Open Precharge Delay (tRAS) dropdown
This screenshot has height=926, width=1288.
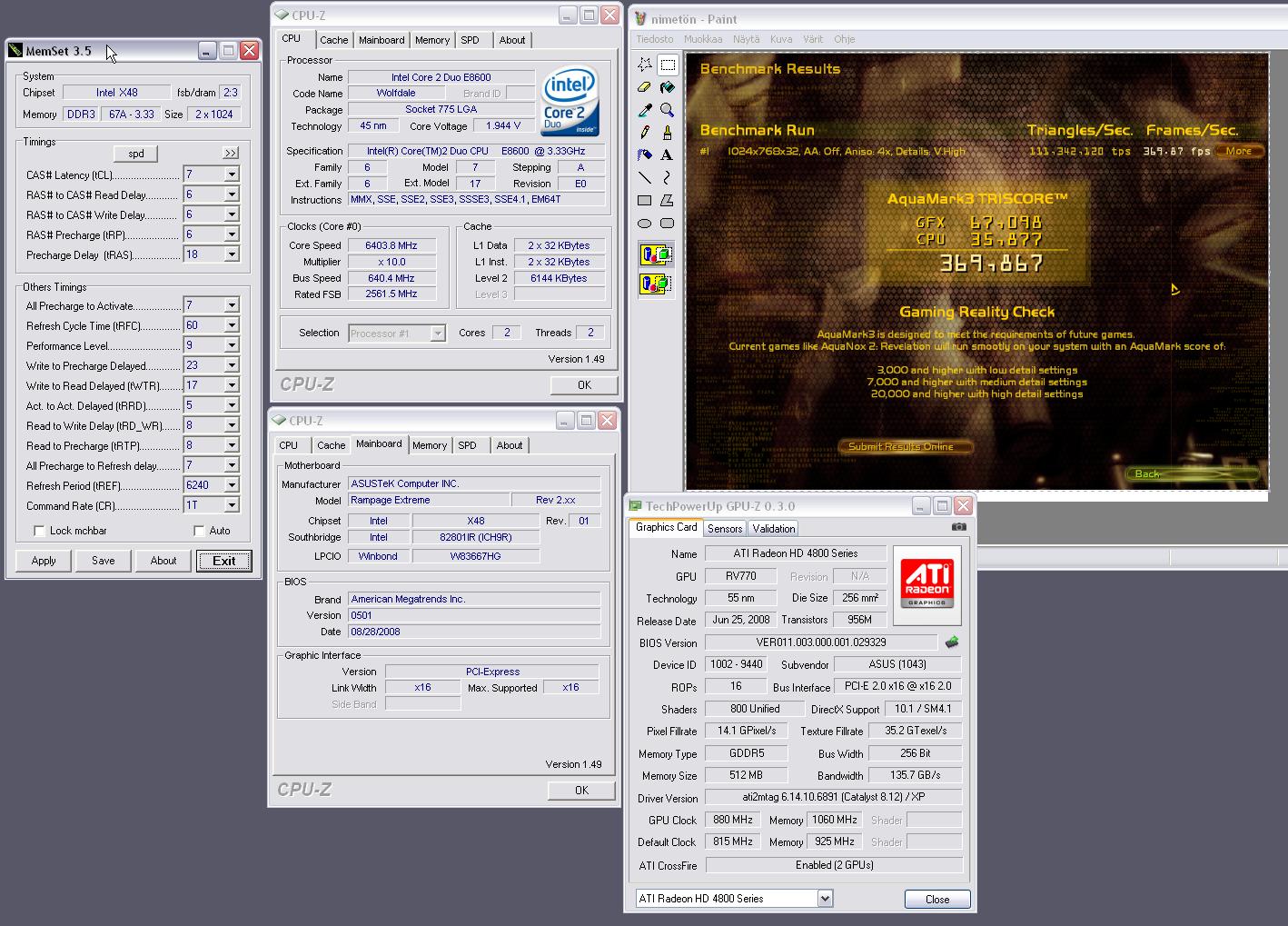pos(232,254)
